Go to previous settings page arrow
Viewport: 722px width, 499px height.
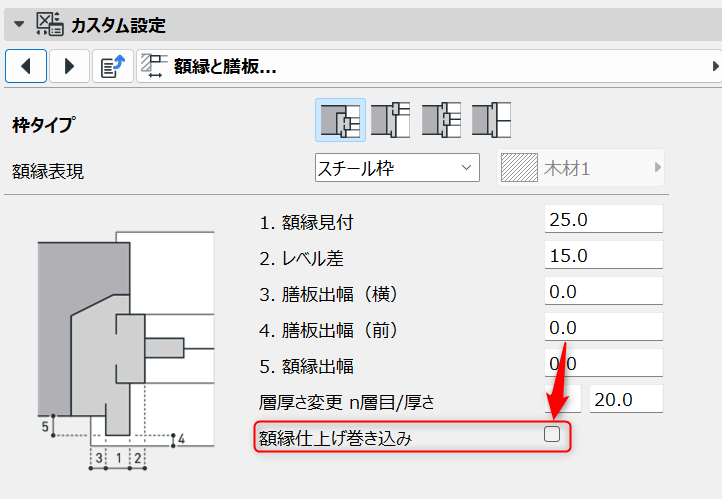pyautogui.click(x=26, y=66)
